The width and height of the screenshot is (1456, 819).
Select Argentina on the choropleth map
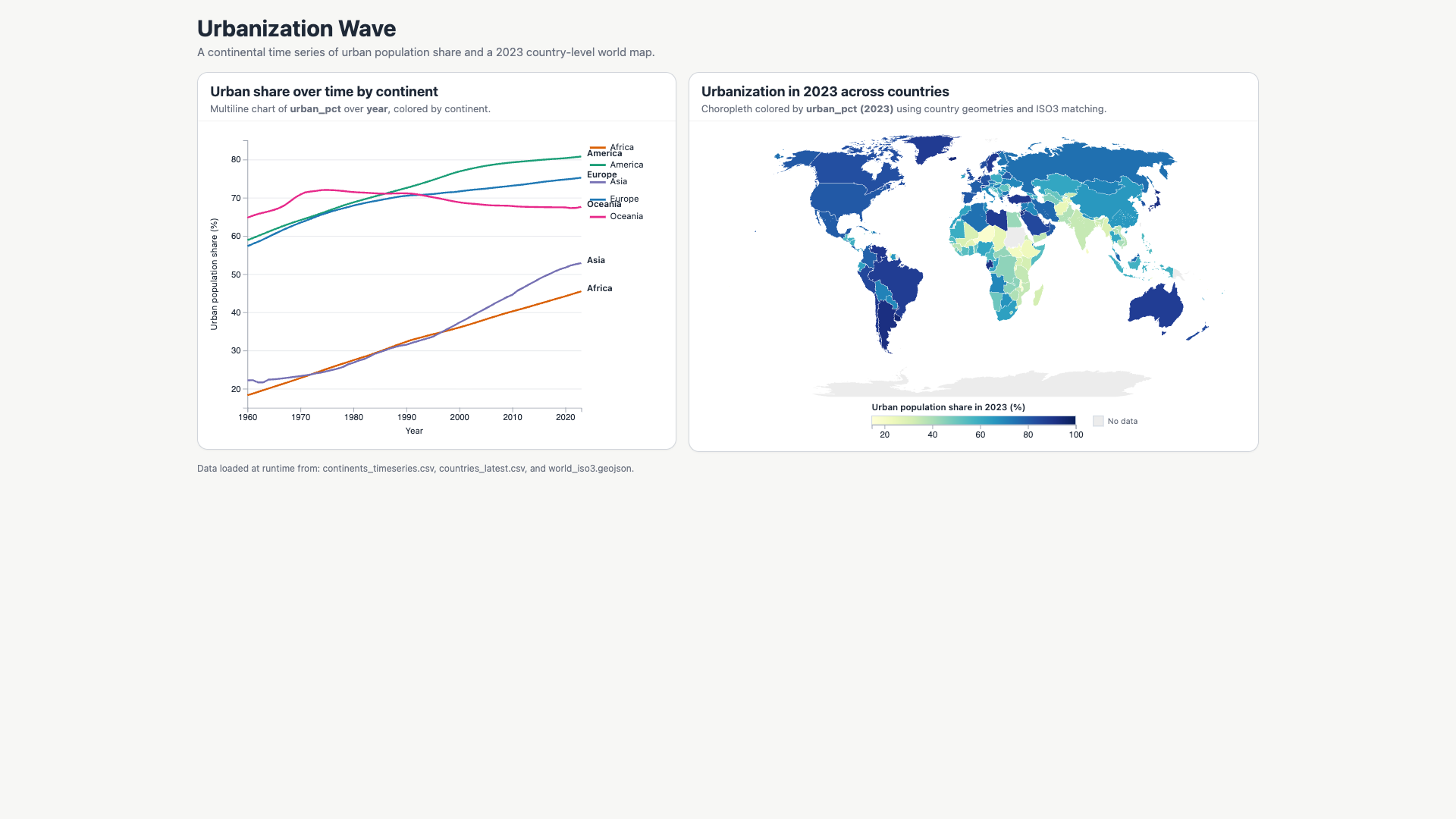[886, 322]
